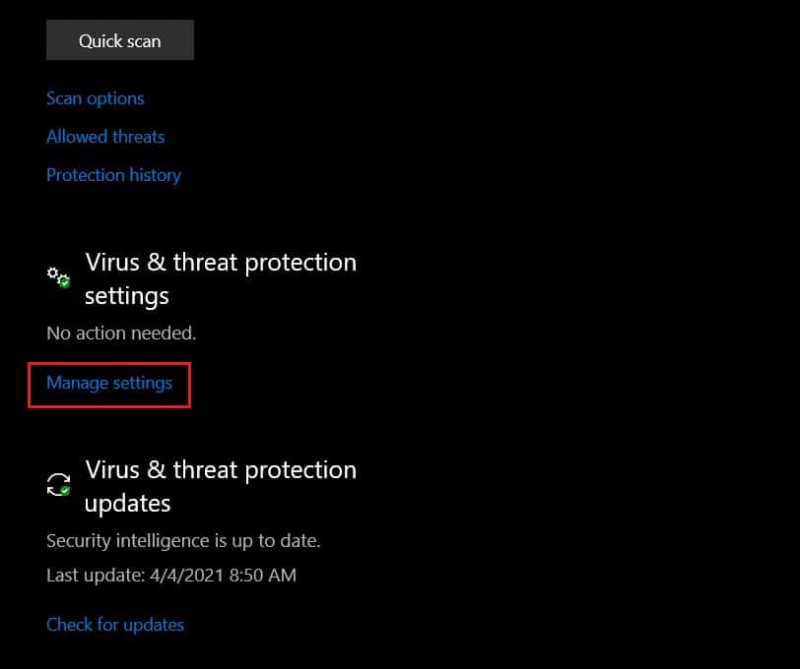Open the Allowed threats link
800x669 pixels.
[105, 136]
